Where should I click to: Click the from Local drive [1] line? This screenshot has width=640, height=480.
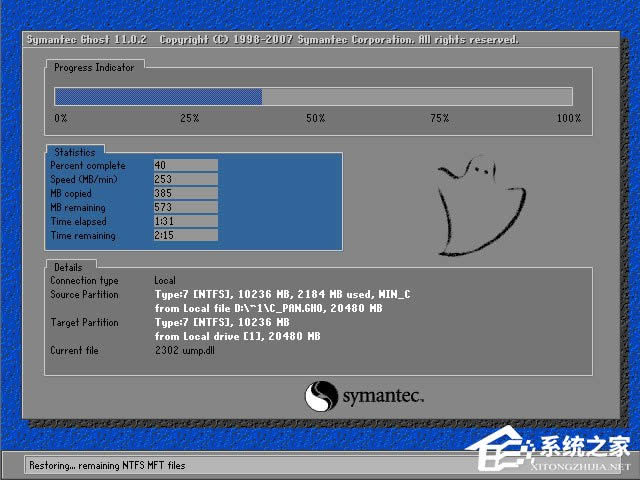[238, 336]
